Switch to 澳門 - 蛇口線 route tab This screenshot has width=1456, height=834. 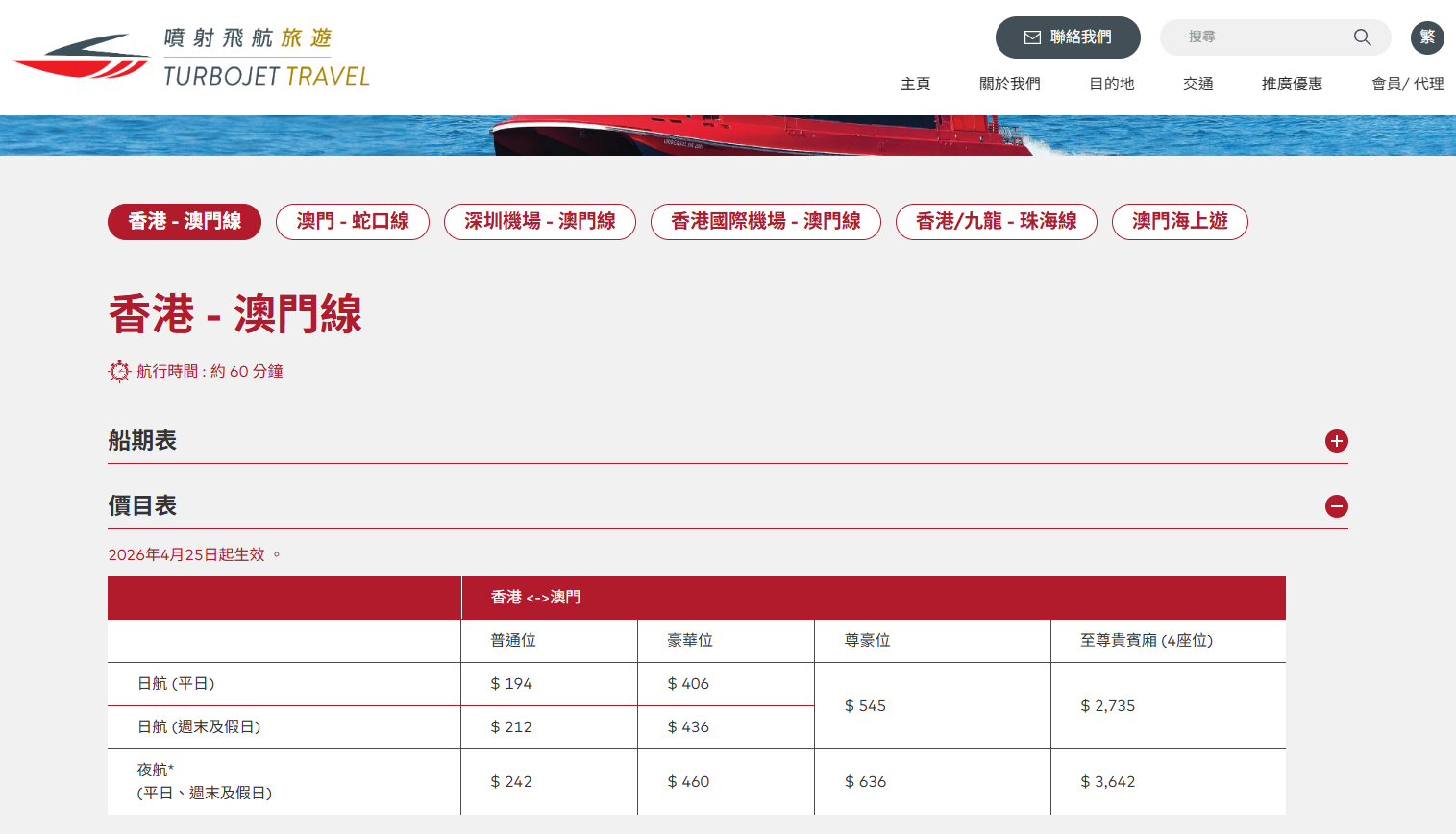pyautogui.click(x=353, y=222)
